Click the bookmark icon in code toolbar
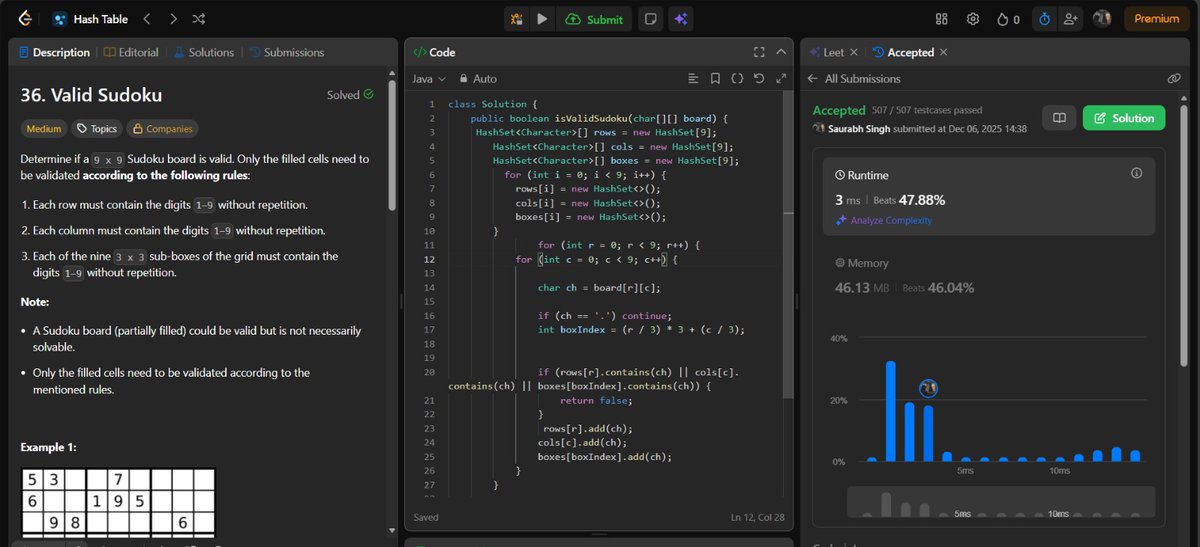 point(715,78)
